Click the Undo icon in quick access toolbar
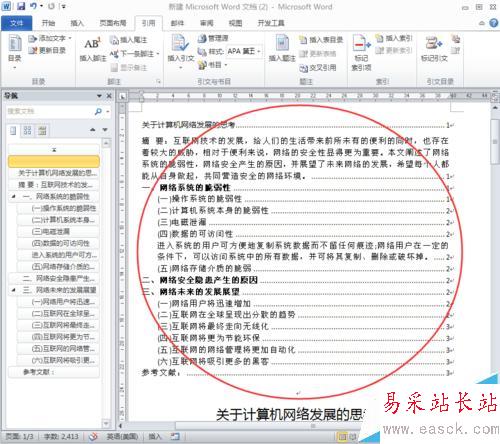This screenshot has height=444, width=500. [x=33, y=6]
